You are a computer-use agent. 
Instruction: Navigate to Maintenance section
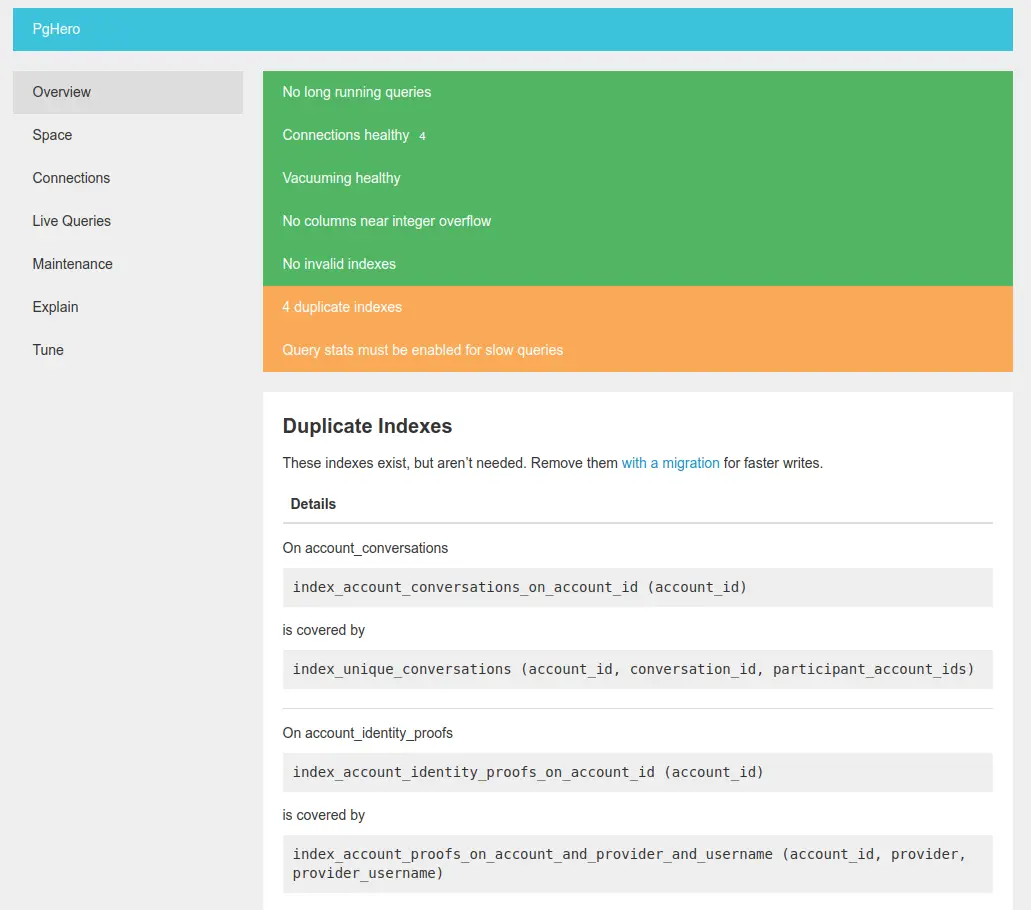128,264
